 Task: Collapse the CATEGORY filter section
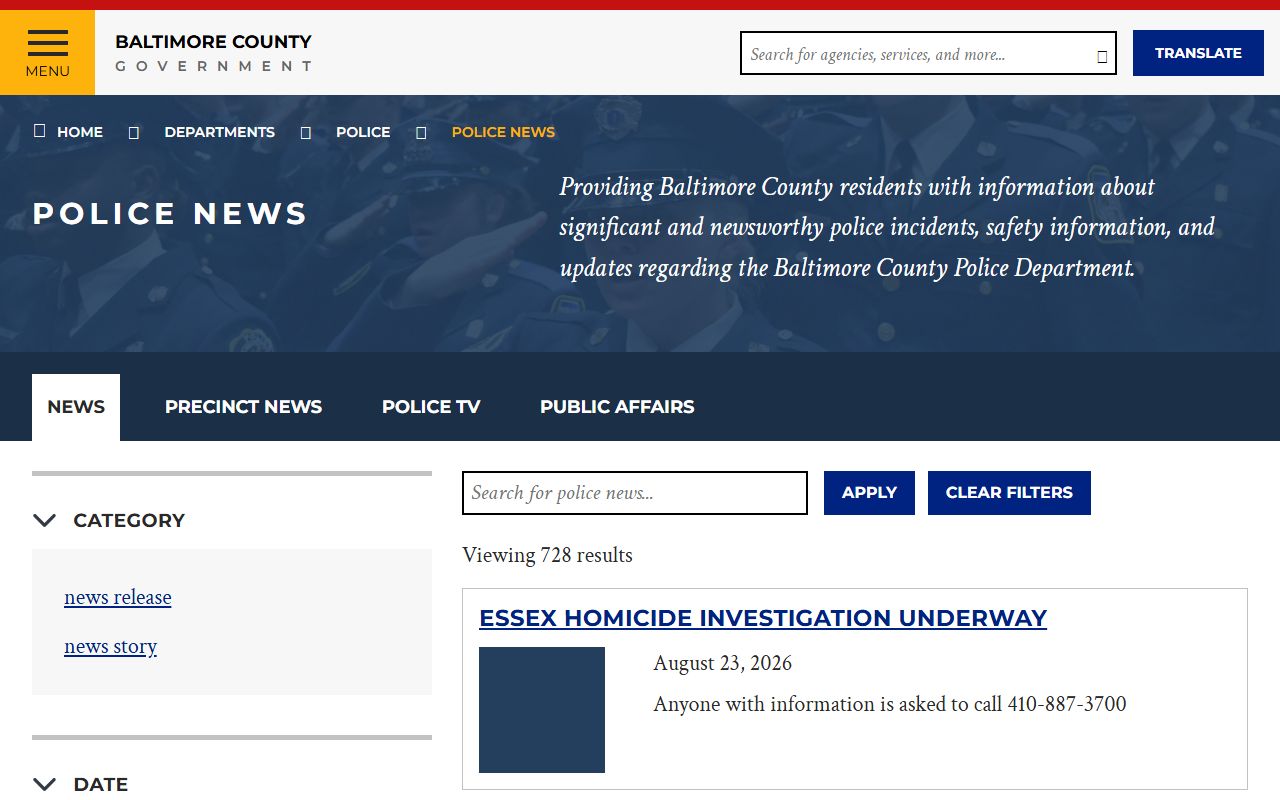109,520
